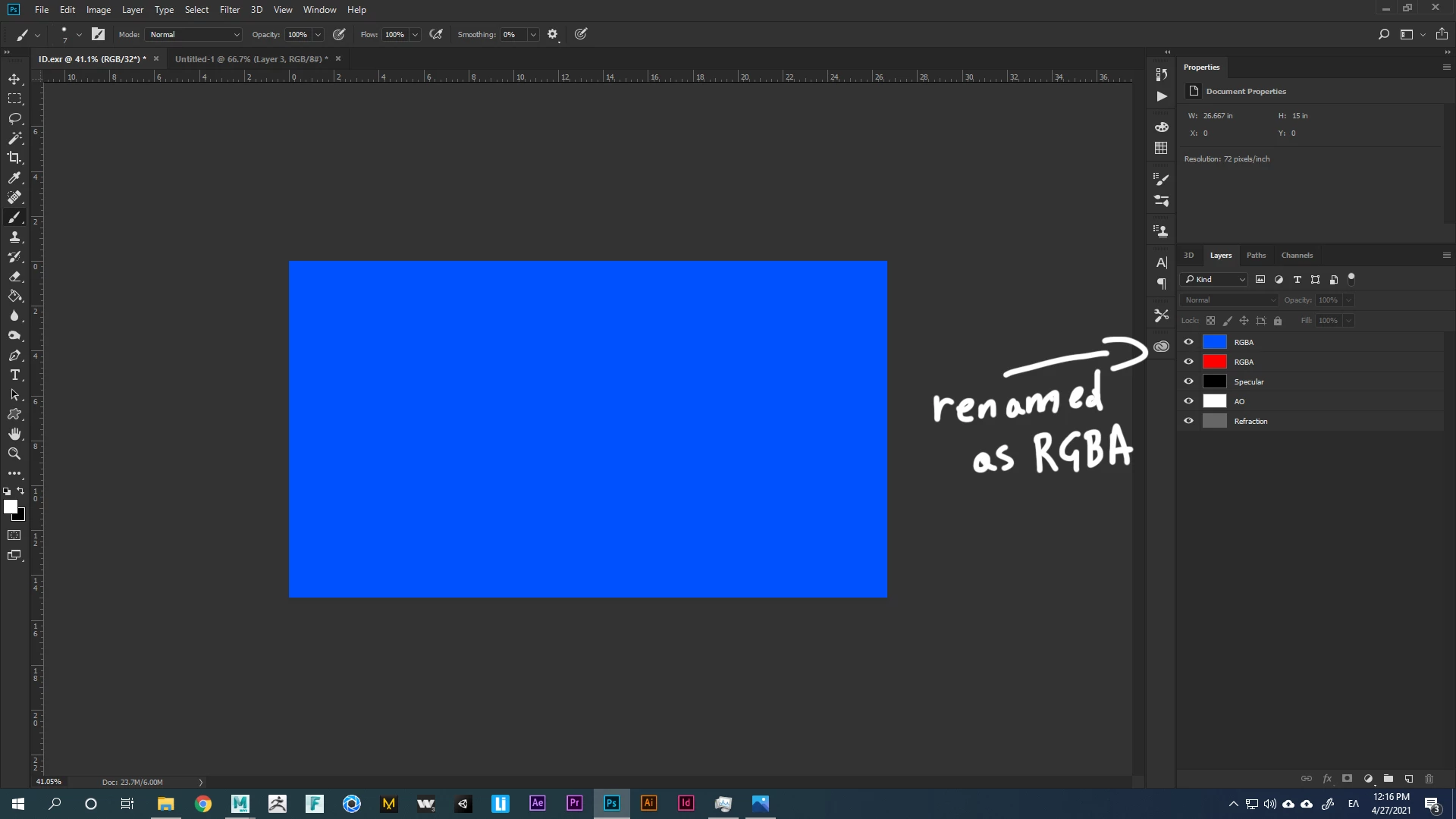The height and width of the screenshot is (819, 1456).
Task: Click the foreground color swatch
Action: point(10,507)
